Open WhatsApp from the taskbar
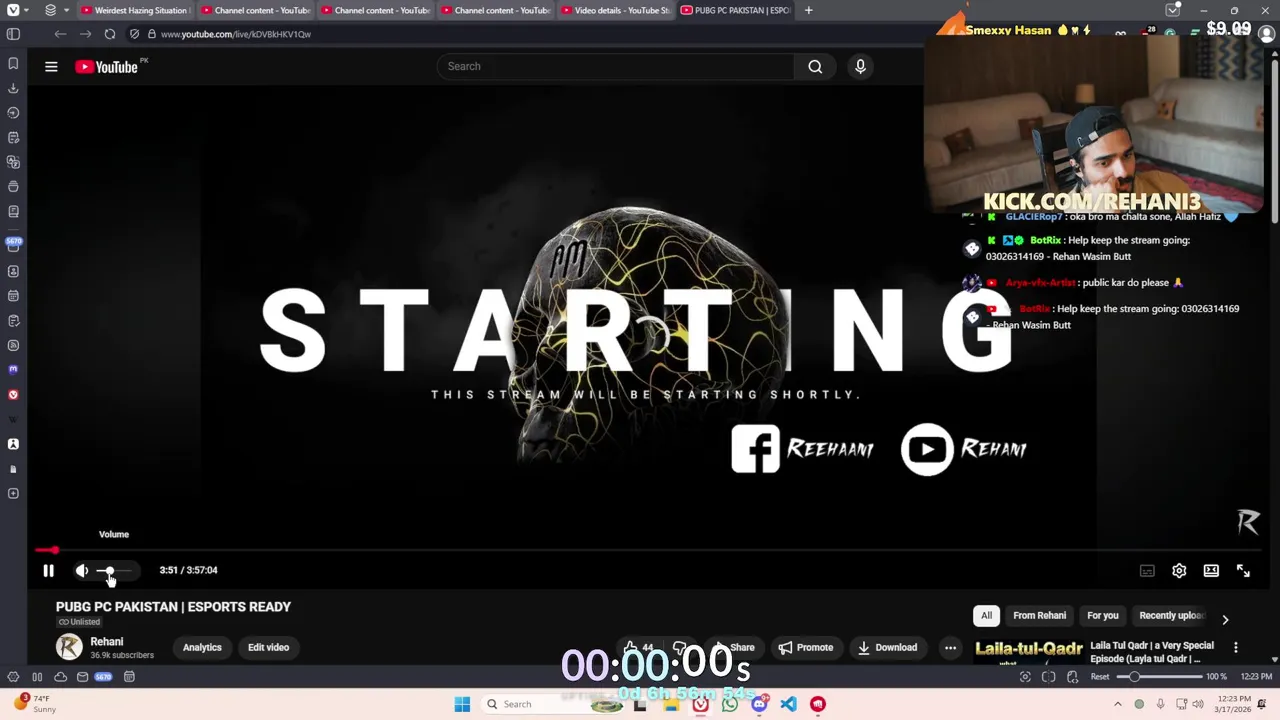 click(x=730, y=704)
